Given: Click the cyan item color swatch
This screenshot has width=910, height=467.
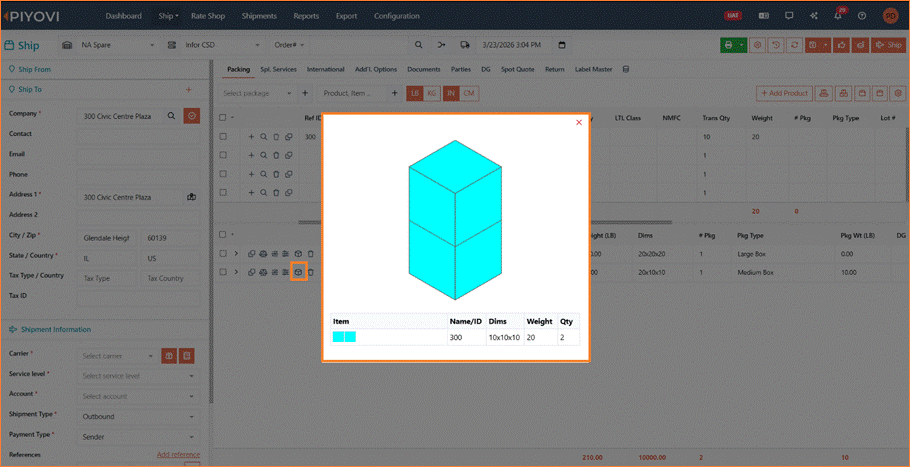Looking at the screenshot, I should [344, 337].
